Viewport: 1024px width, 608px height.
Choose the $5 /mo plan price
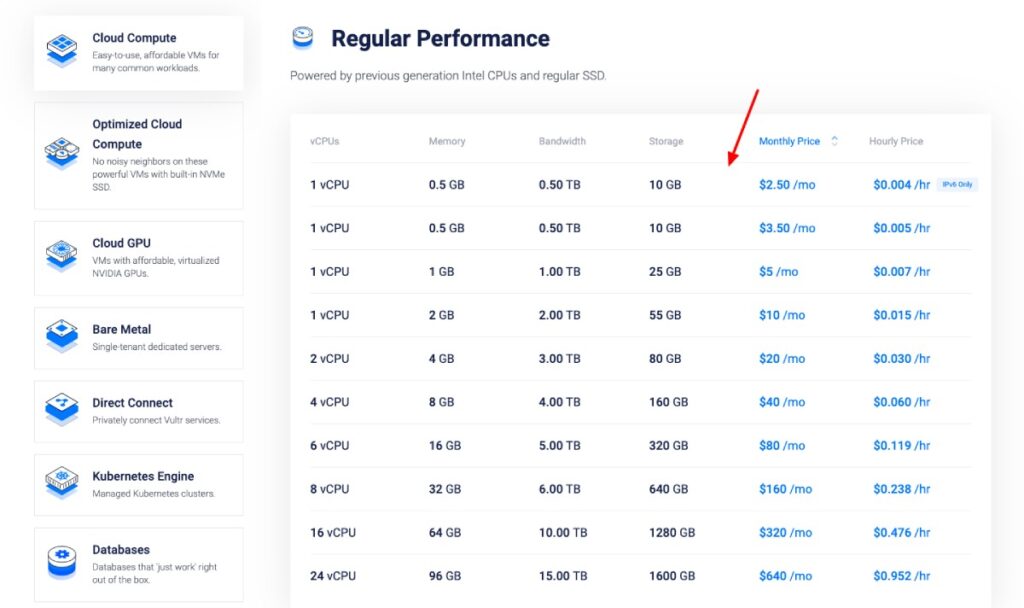[778, 272]
